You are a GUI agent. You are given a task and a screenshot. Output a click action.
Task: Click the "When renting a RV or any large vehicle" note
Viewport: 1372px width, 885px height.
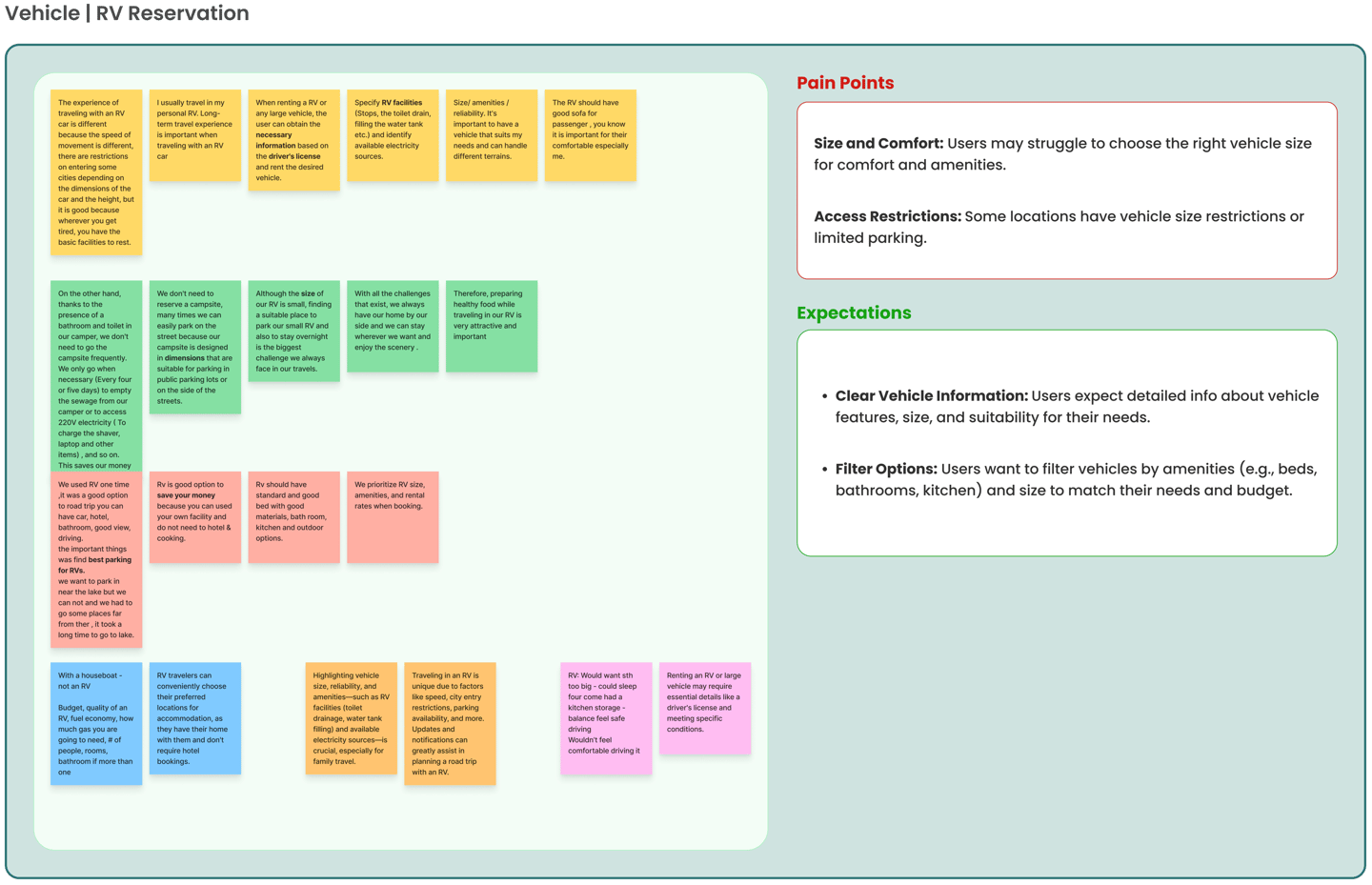[294, 140]
